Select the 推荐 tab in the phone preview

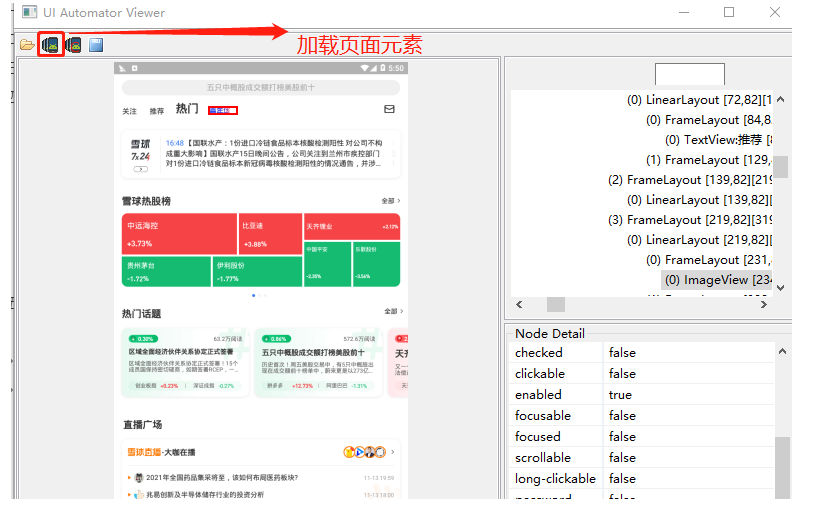point(157,111)
